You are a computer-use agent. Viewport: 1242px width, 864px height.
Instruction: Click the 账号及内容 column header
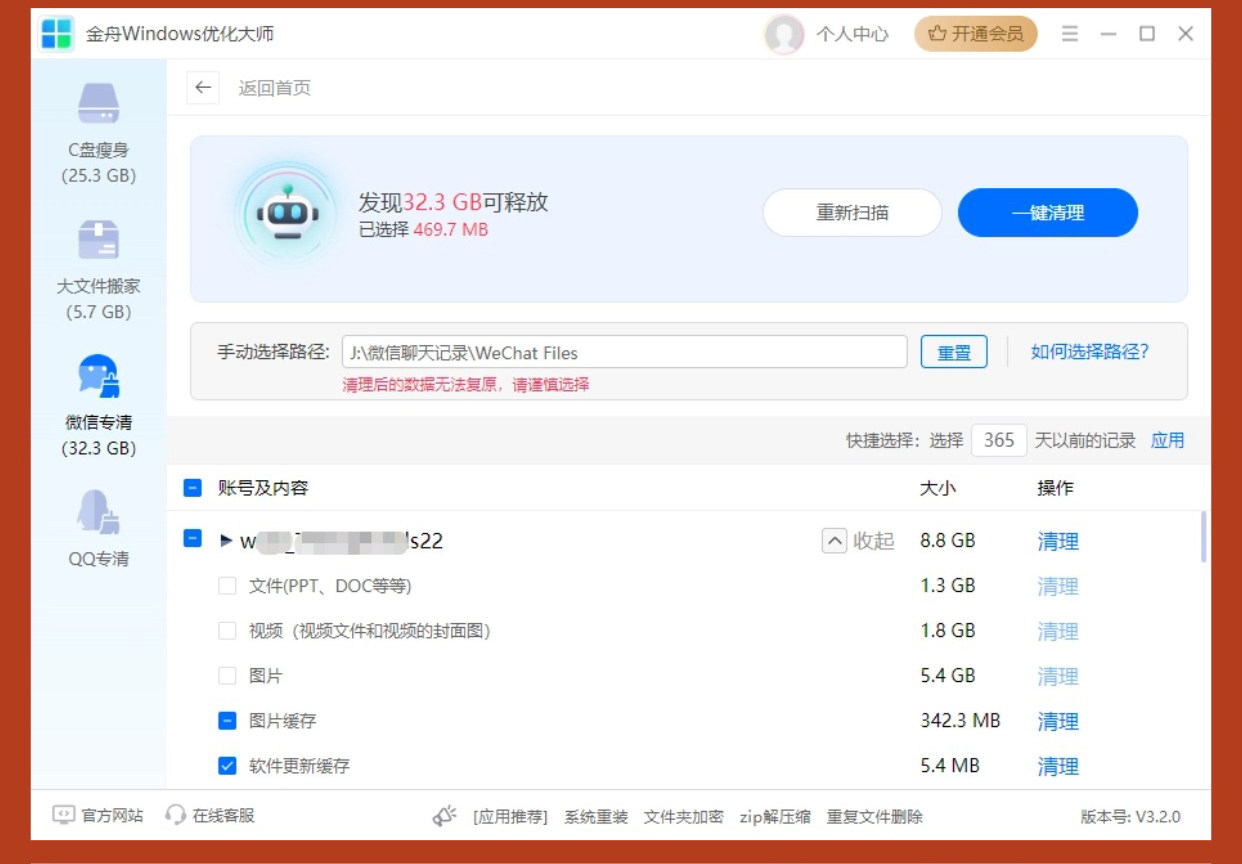click(x=263, y=488)
